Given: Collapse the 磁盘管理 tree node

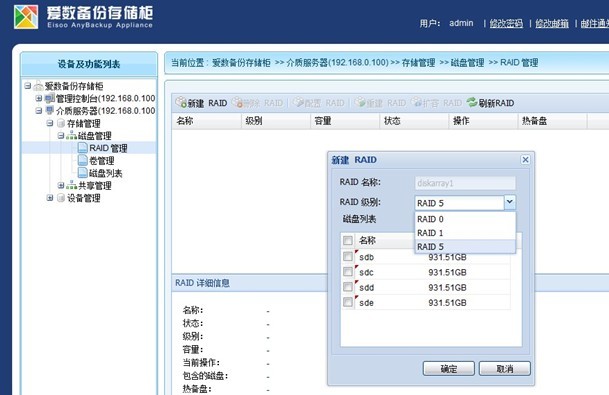Looking at the screenshot, I should (61, 136).
